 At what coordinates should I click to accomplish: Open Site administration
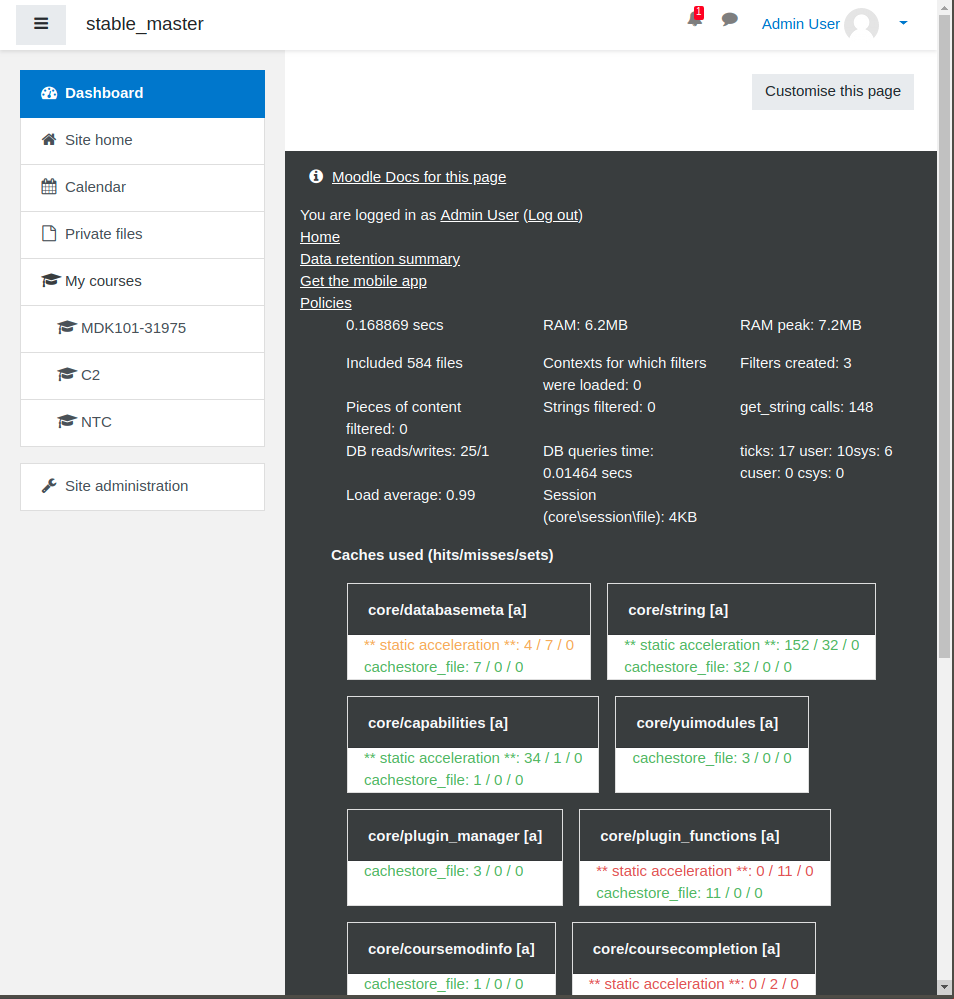pyautogui.click(x=143, y=487)
